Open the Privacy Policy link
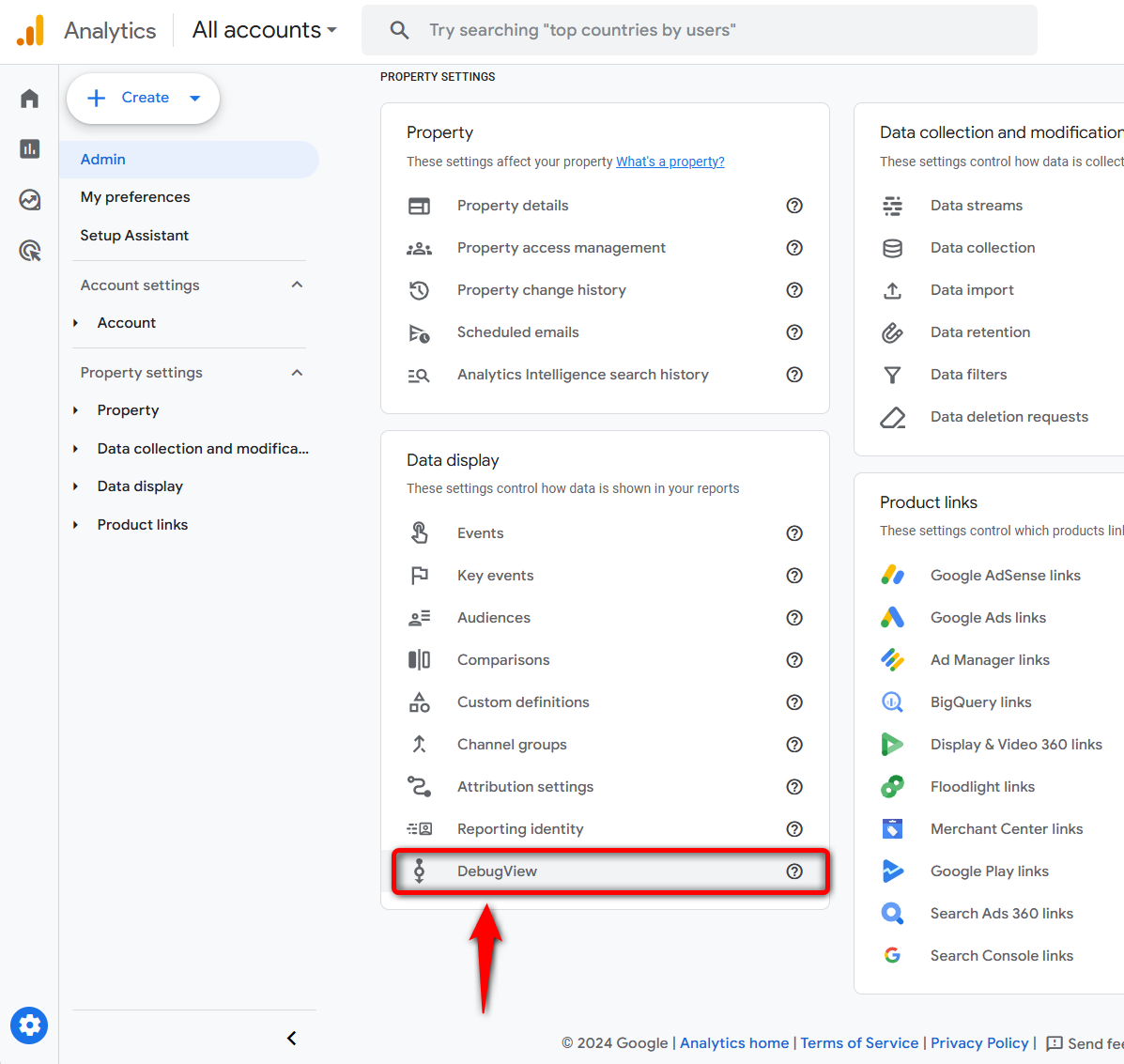 click(979, 1043)
